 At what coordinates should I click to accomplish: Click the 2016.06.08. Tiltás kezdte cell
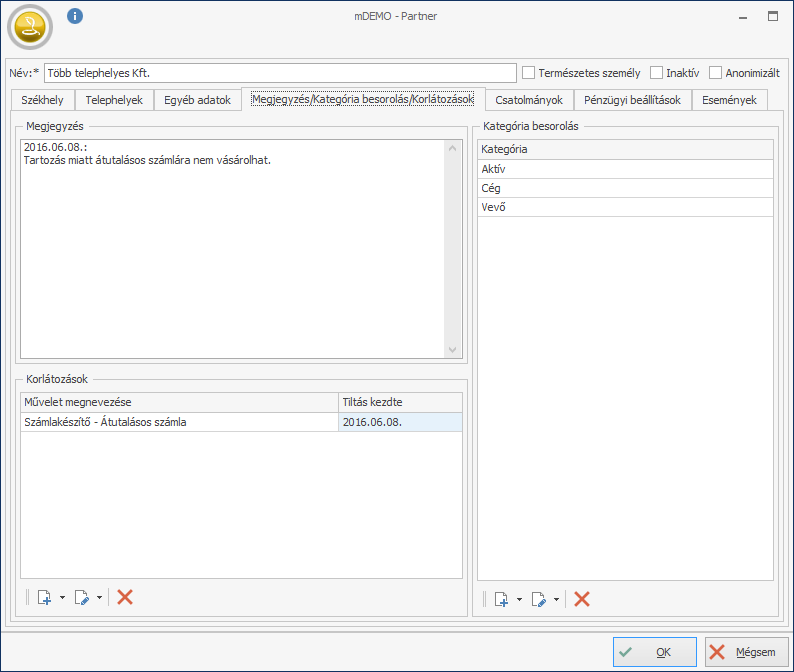tap(400, 422)
